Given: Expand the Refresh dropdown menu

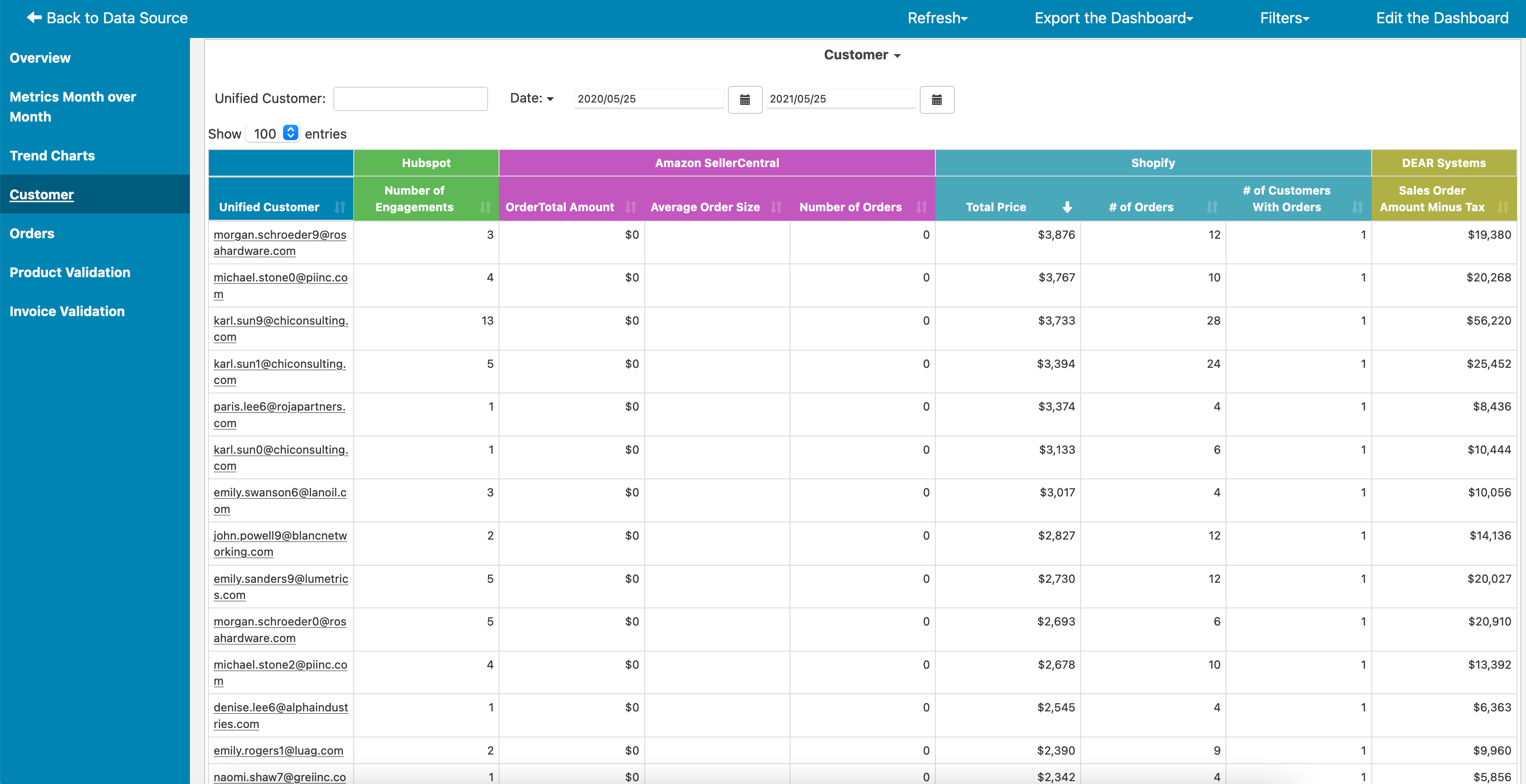Looking at the screenshot, I should pos(937,19).
